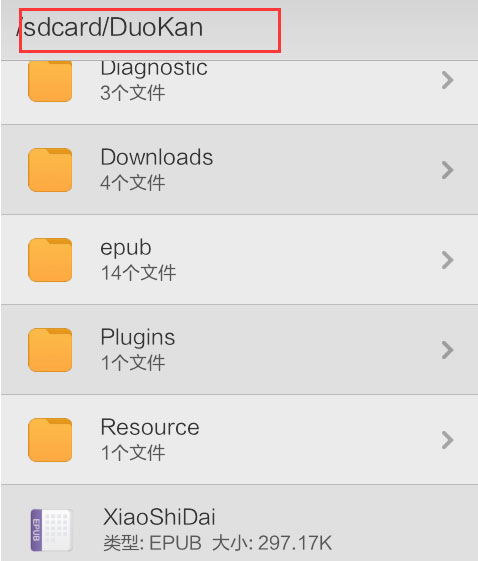Open the Downloads folder name
This screenshot has height=561, width=478.
(157, 157)
